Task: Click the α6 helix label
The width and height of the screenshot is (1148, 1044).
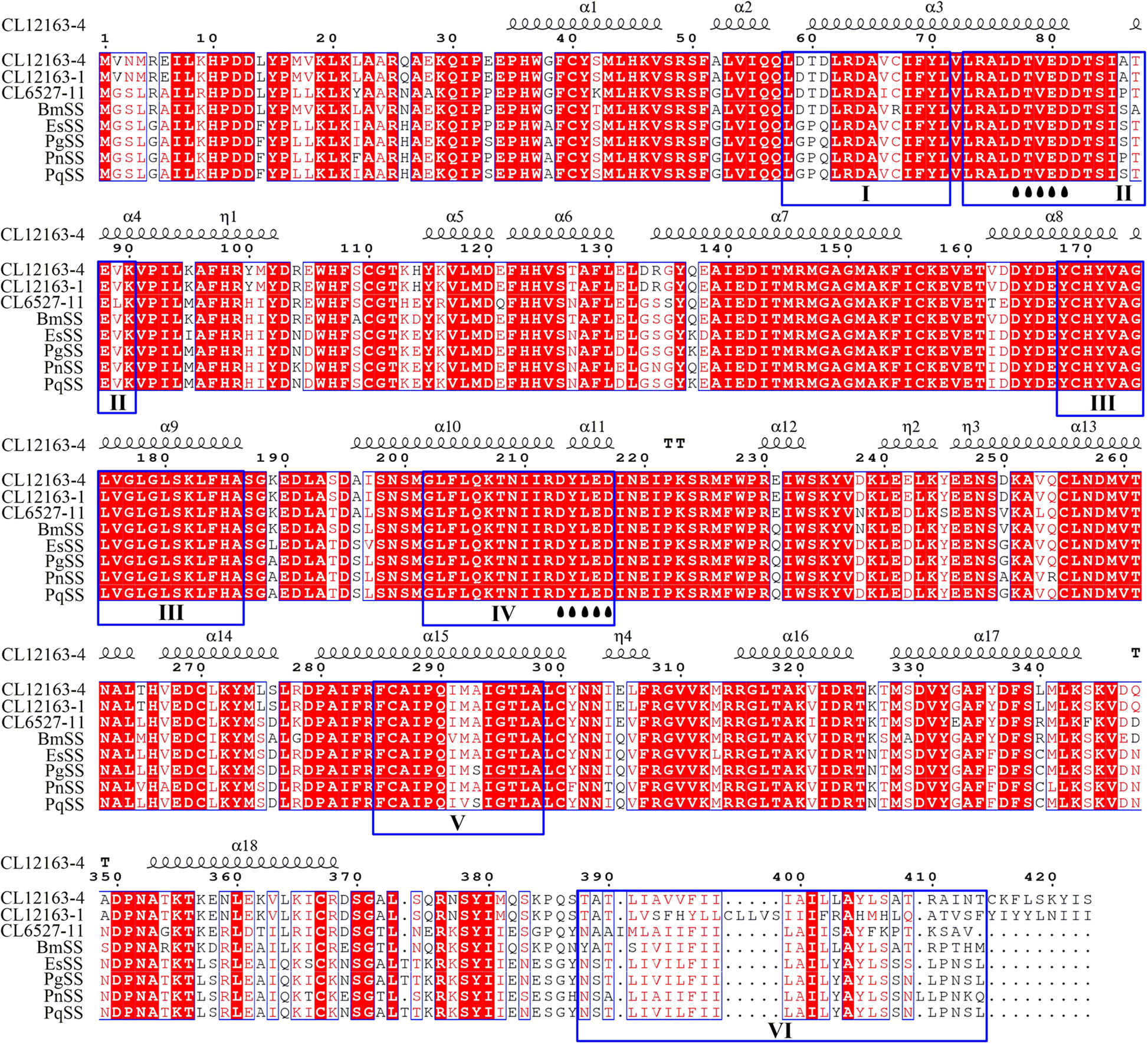Action: (563, 217)
